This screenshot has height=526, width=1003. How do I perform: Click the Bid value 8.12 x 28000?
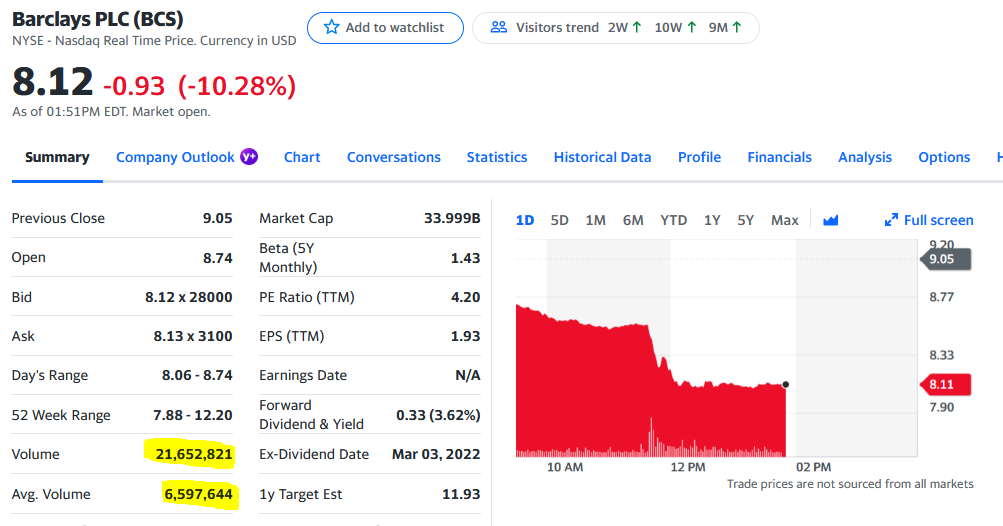click(x=189, y=297)
